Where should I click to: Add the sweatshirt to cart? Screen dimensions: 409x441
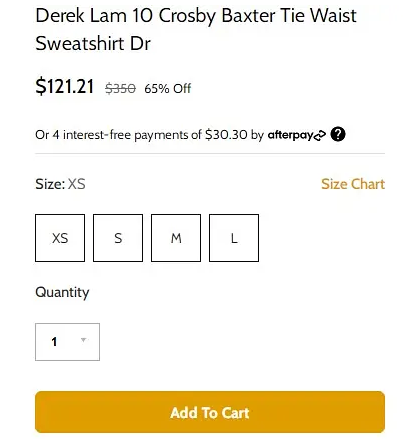click(x=210, y=412)
